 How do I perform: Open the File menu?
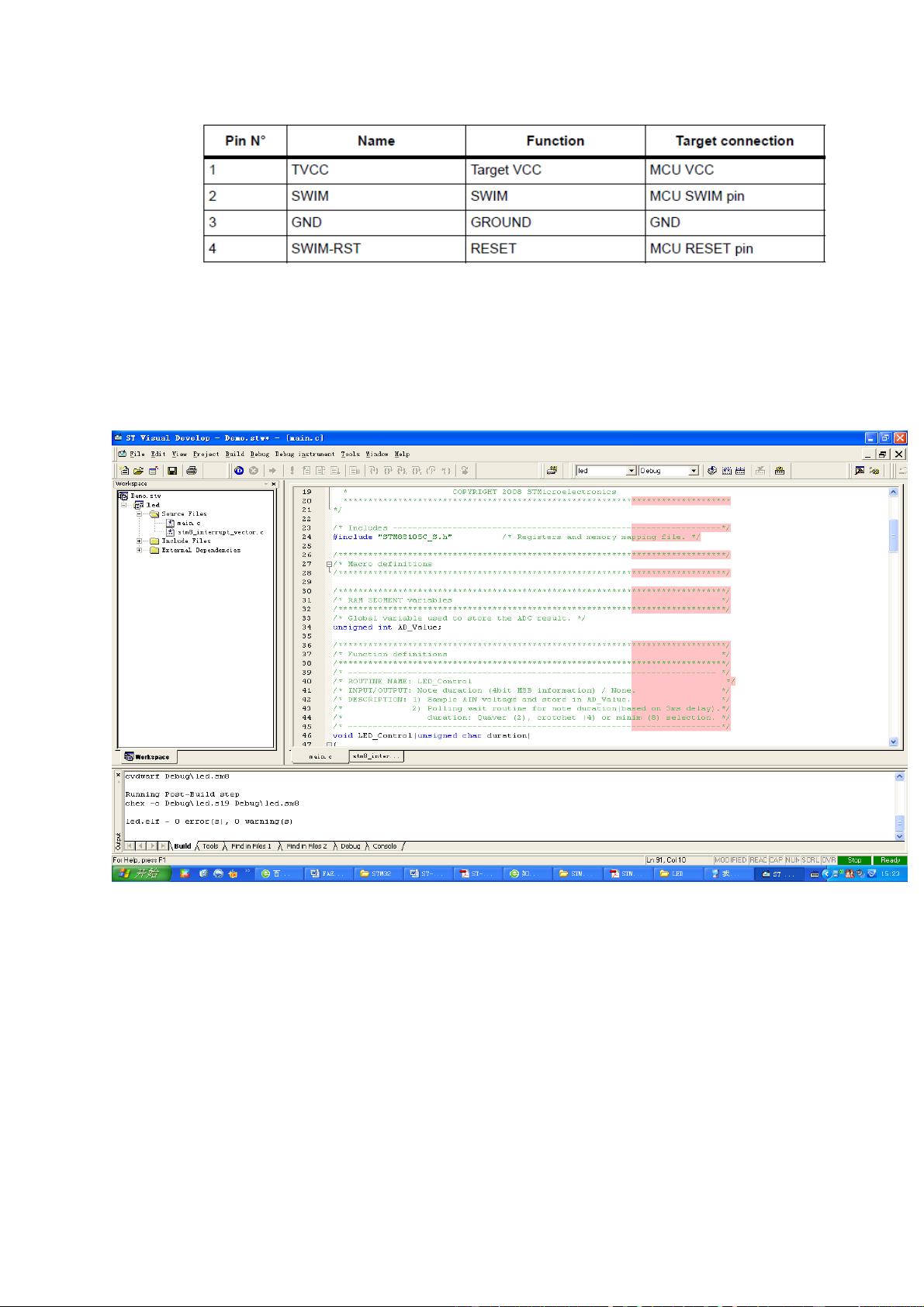137,454
